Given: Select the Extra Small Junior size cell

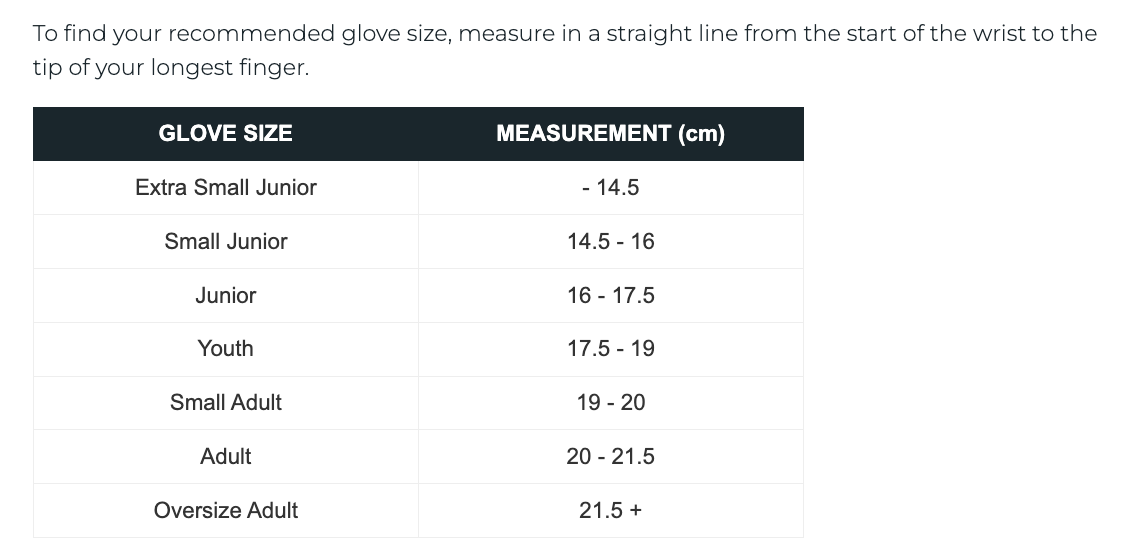Looking at the screenshot, I should (226, 188).
